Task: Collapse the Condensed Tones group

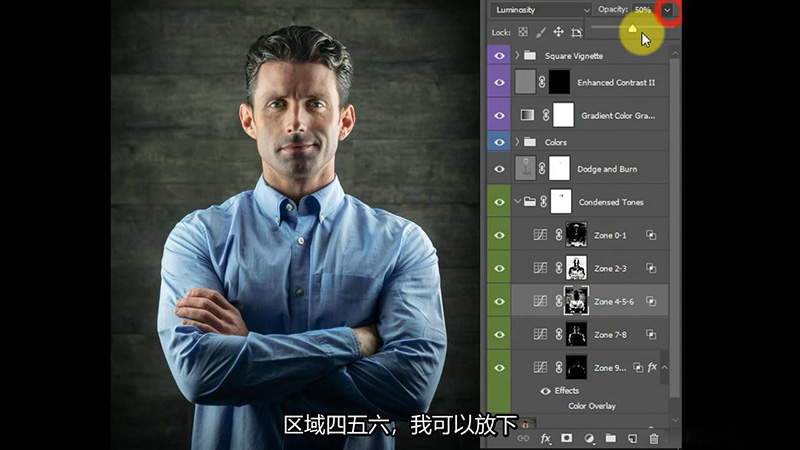Action: pyautogui.click(x=517, y=202)
